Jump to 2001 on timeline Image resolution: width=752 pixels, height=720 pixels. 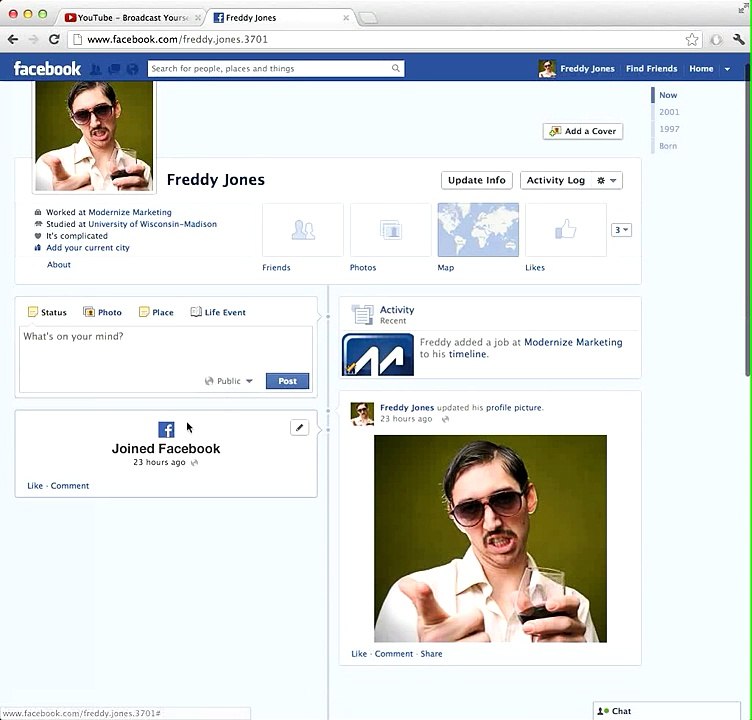coord(669,112)
